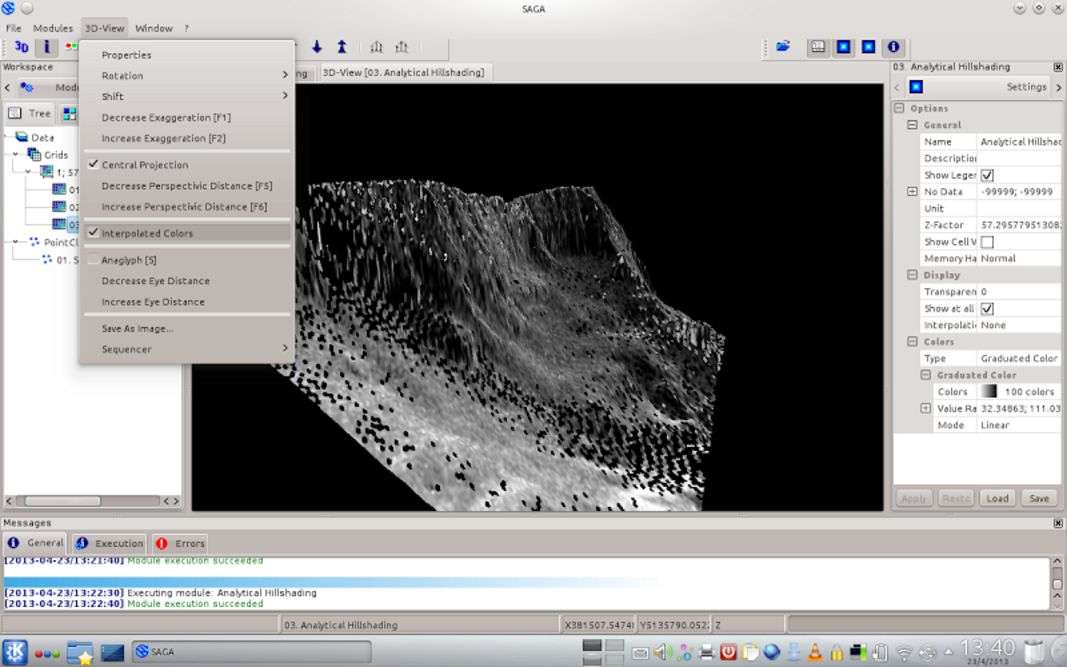Choose Save As Image from menu
Viewport: 1067px width, 667px height.
tap(137, 328)
